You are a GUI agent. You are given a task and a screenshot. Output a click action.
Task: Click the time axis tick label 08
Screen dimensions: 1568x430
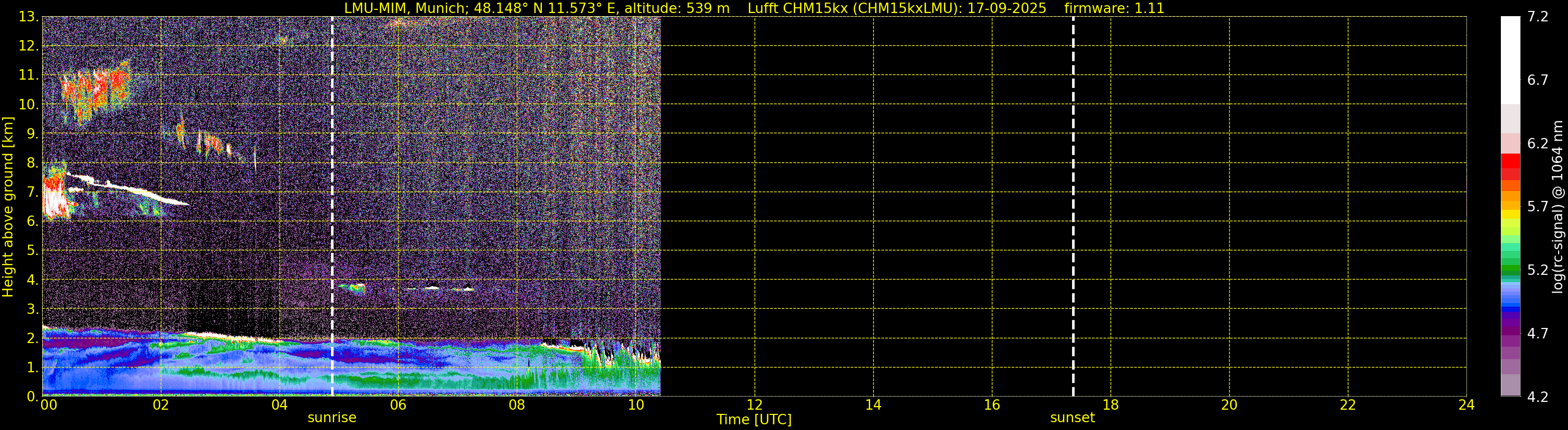point(517,404)
